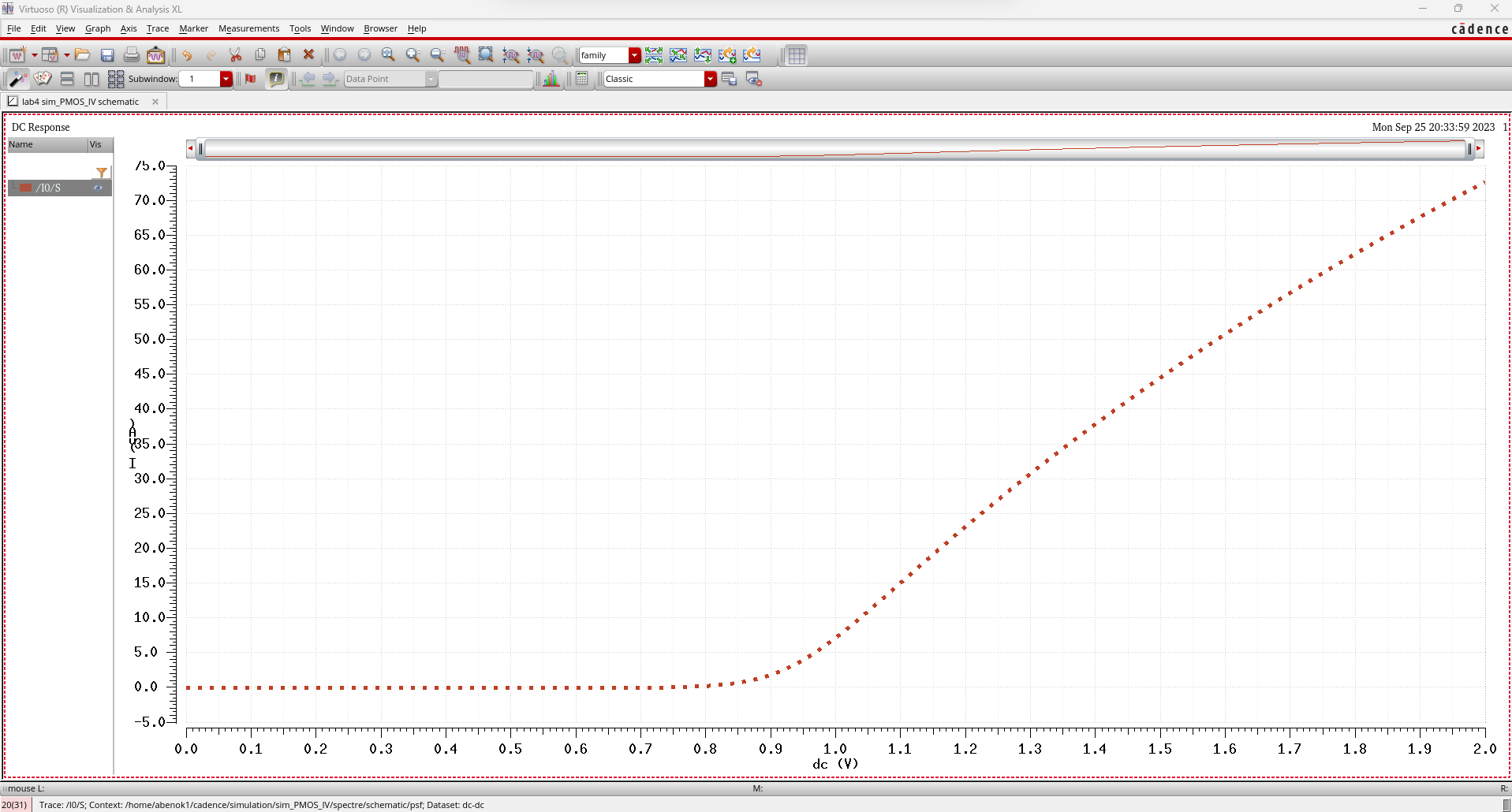The height and width of the screenshot is (812, 1512).
Task: Open the Measurements menu
Action: [248, 28]
